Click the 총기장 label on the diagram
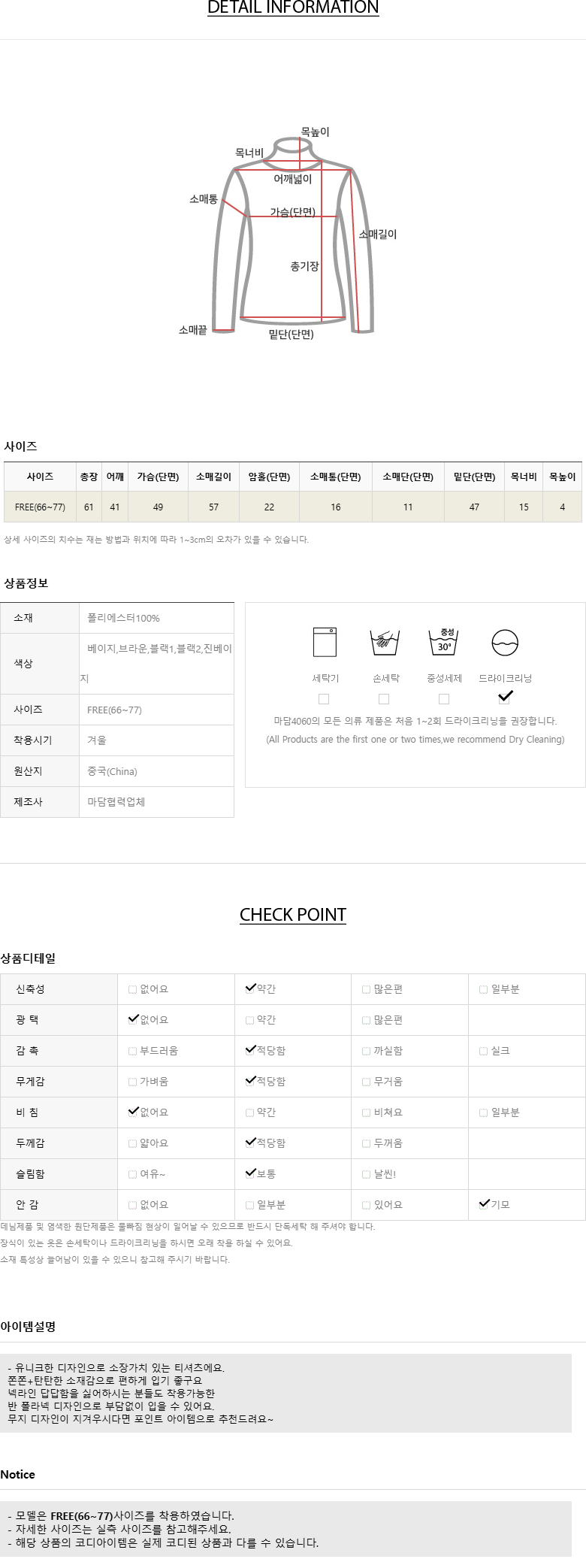This screenshot has width=586, height=1568. tap(305, 266)
